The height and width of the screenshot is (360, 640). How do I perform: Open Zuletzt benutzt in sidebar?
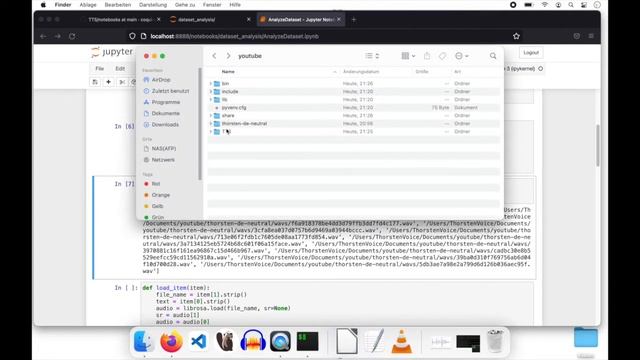[166, 91]
